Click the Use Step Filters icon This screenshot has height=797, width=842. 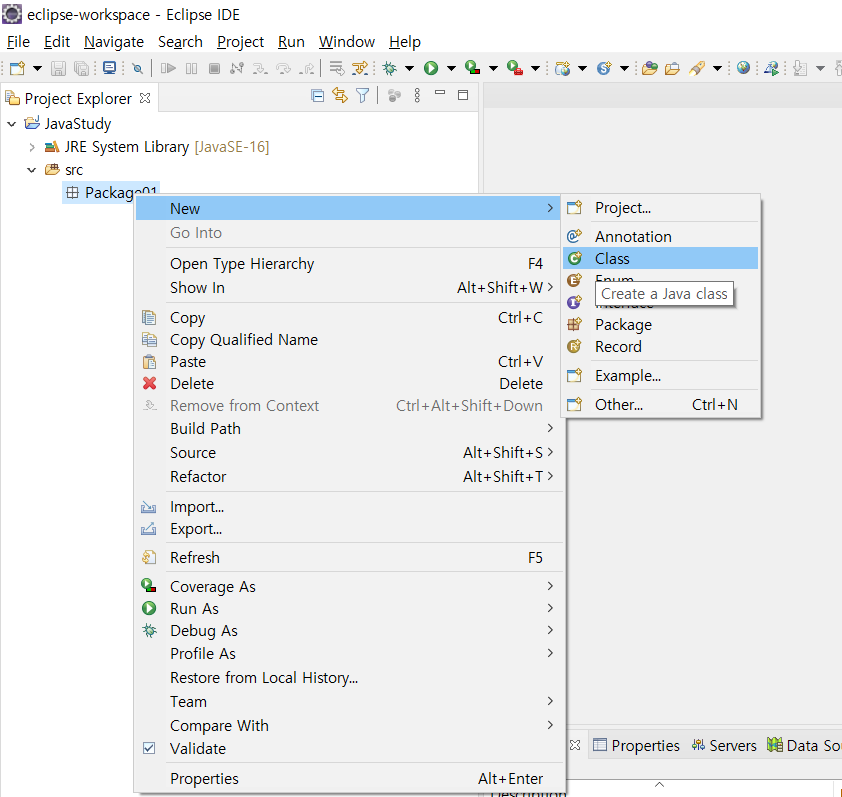pos(360,68)
